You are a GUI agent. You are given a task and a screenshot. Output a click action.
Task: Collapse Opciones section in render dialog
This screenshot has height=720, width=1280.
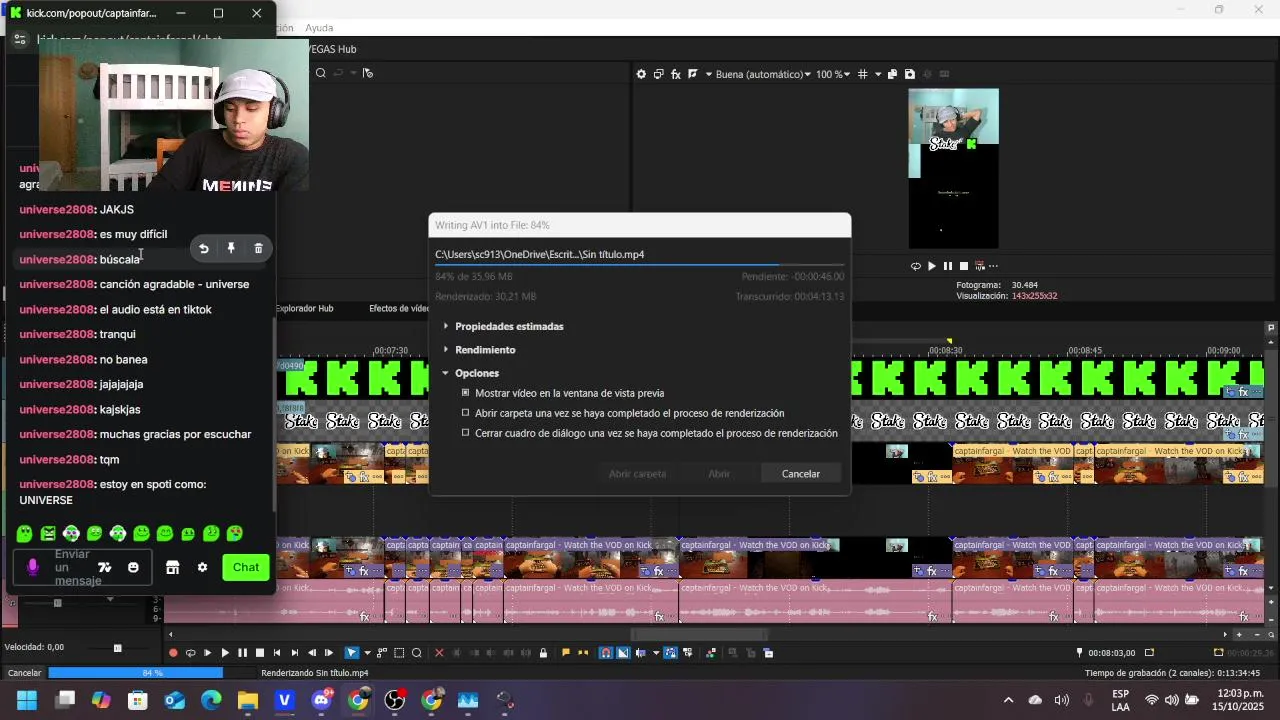click(x=446, y=373)
